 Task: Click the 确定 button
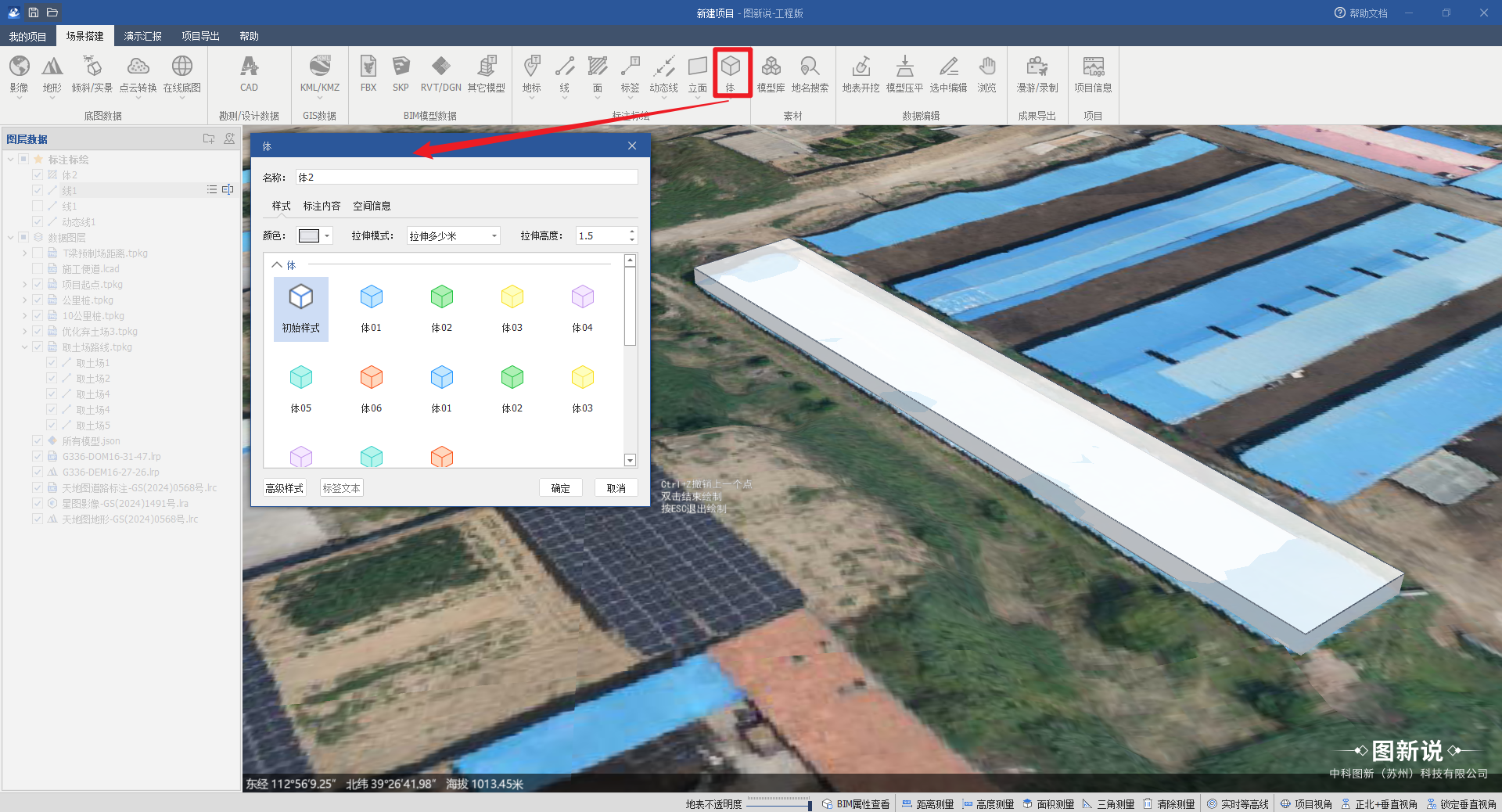(560, 488)
